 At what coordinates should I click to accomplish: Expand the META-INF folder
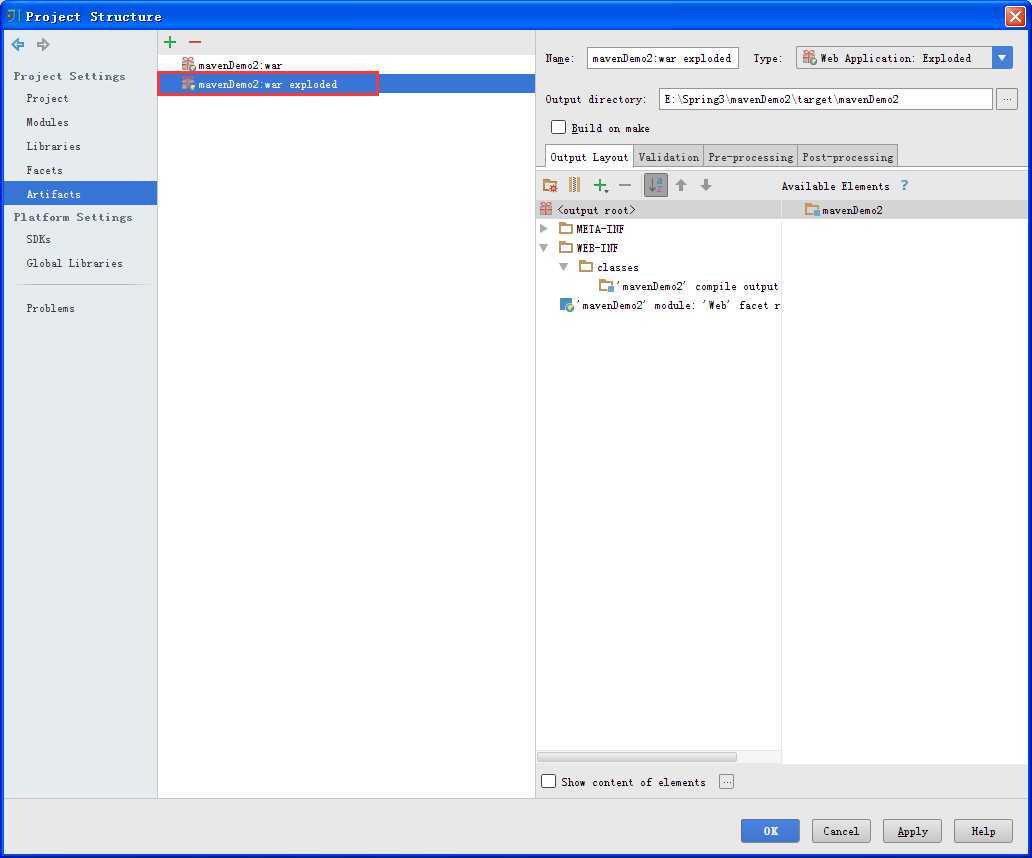click(x=544, y=229)
